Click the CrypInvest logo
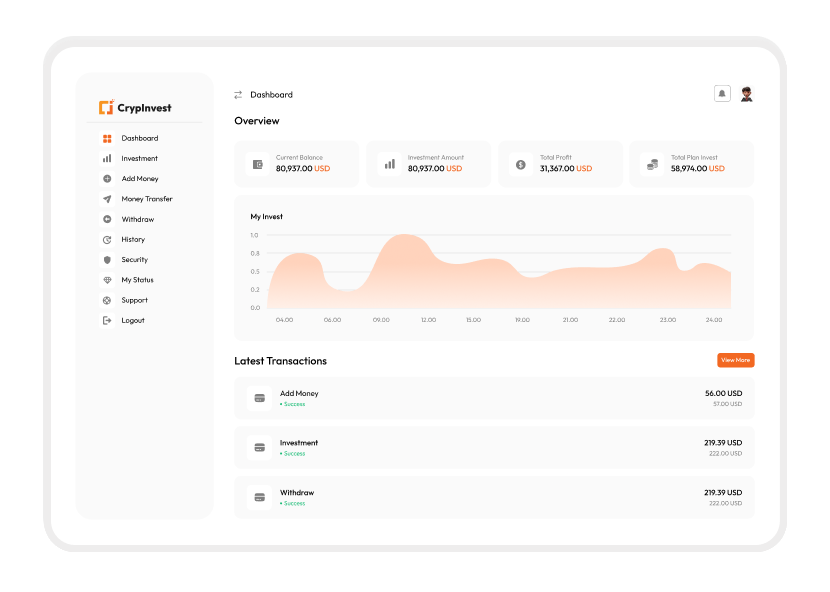The height and width of the screenshot is (592, 830). (136, 108)
